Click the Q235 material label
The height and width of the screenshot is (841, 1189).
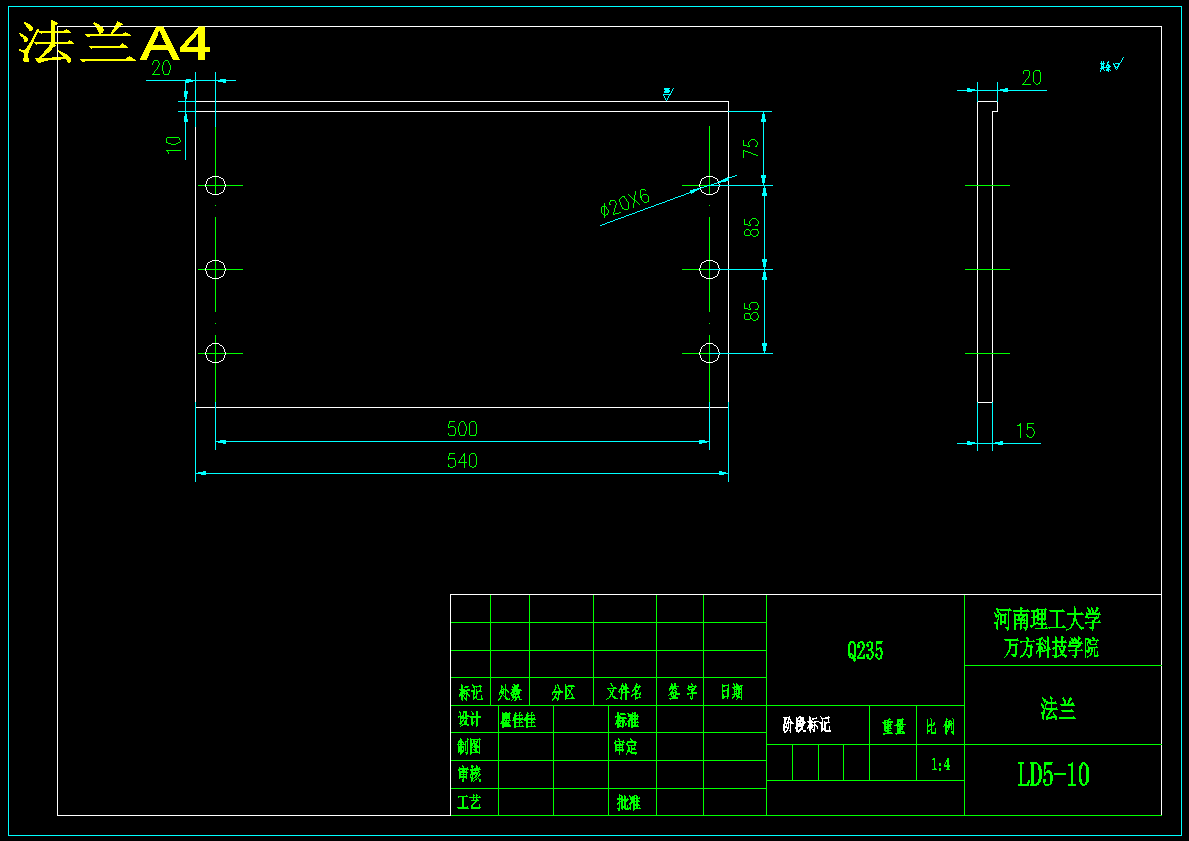click(865, 651)
